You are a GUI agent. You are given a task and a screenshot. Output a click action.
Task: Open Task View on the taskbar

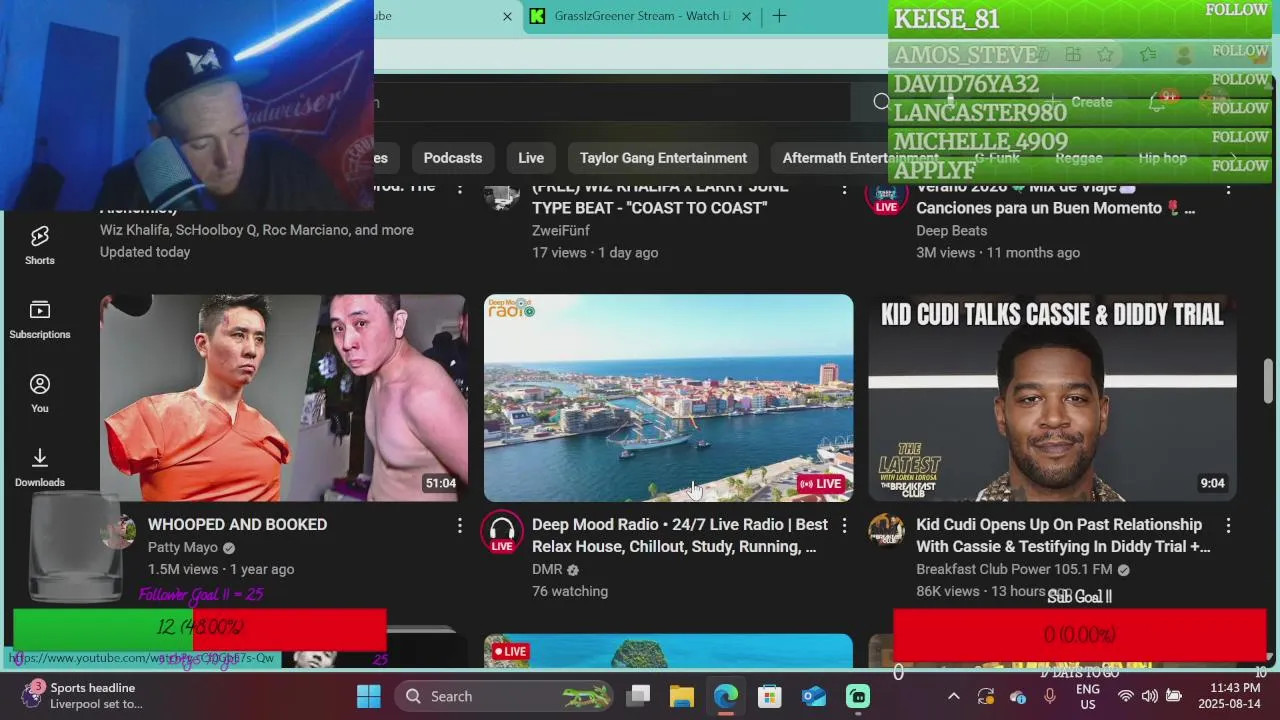click(x=638, y=696)
